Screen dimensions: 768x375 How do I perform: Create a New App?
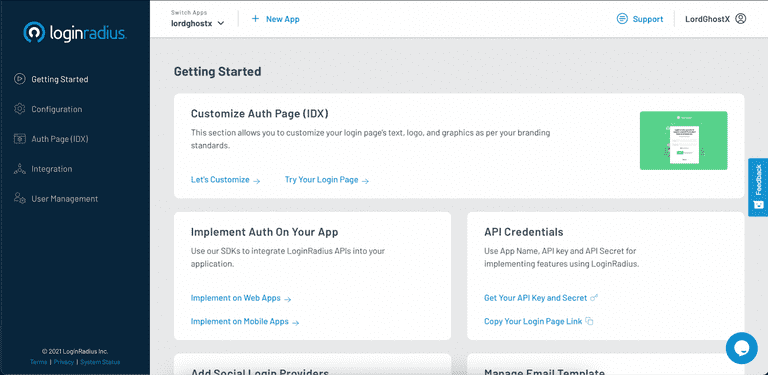click(x=275, y=19)
